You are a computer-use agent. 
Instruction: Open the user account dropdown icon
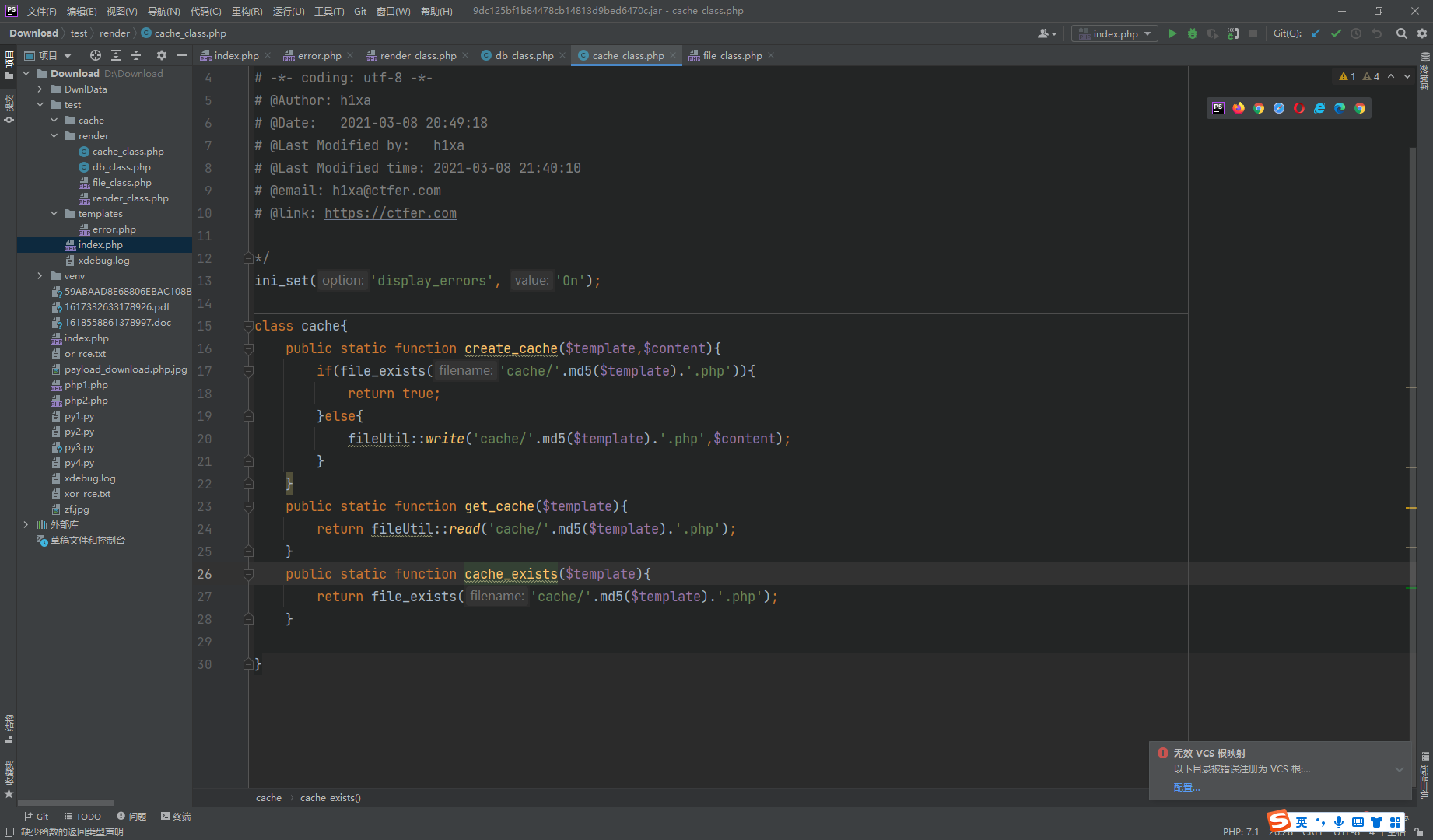(x=1047, y=33)
